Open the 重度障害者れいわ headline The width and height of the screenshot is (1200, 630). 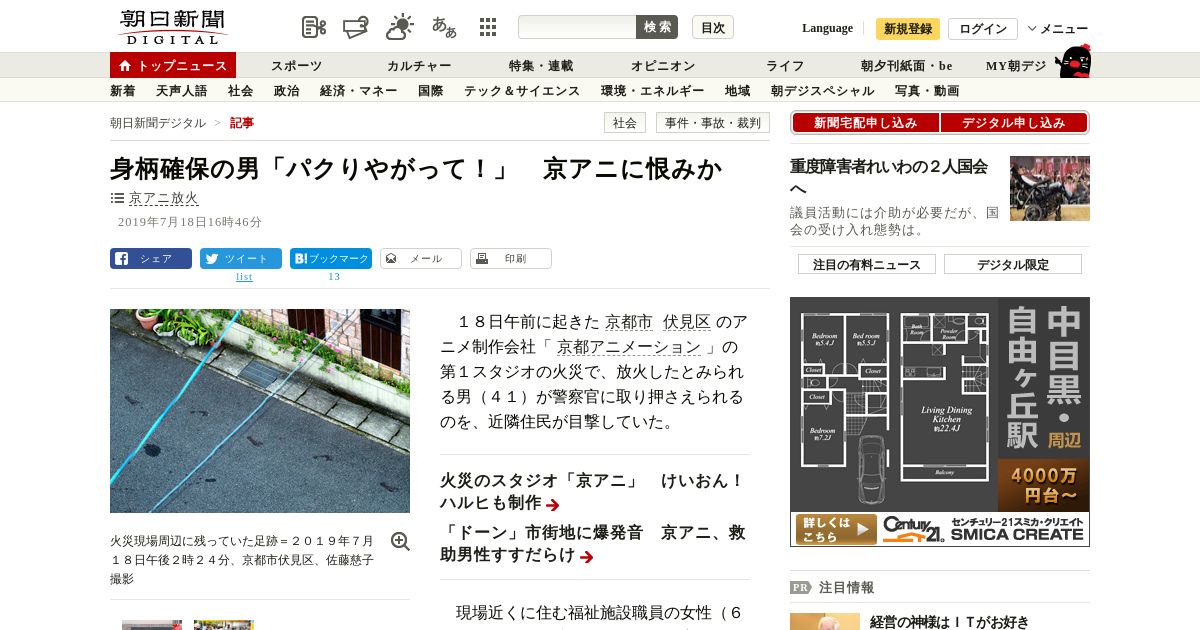pos(889,177)
